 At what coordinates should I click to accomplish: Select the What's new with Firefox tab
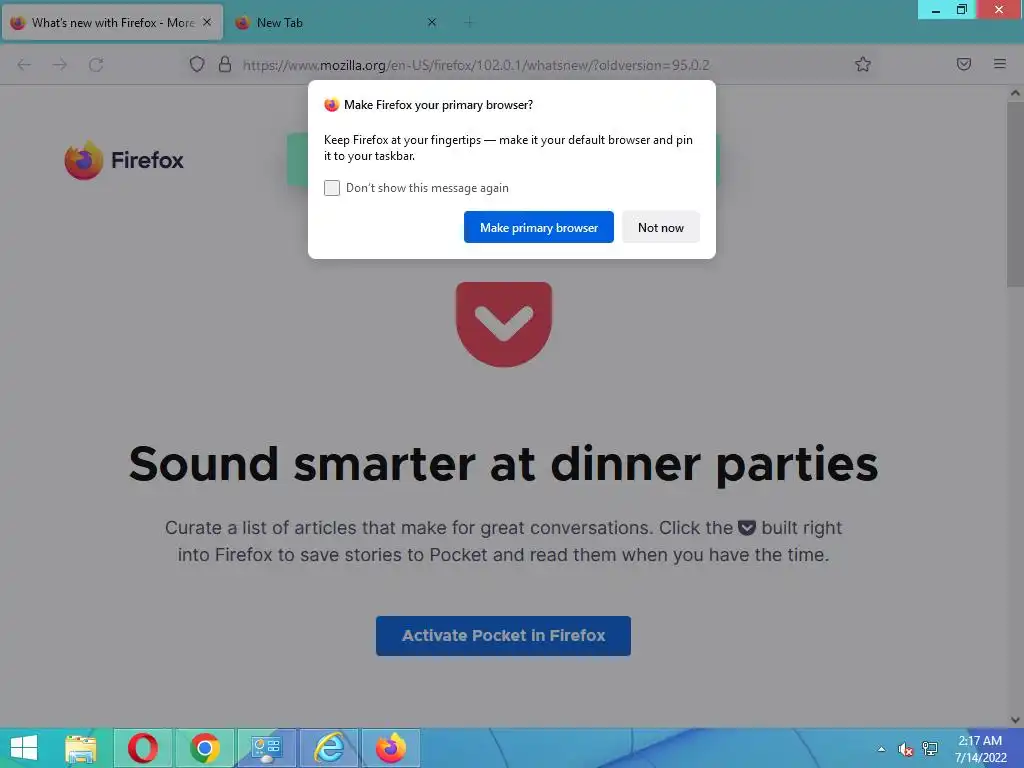112,22
